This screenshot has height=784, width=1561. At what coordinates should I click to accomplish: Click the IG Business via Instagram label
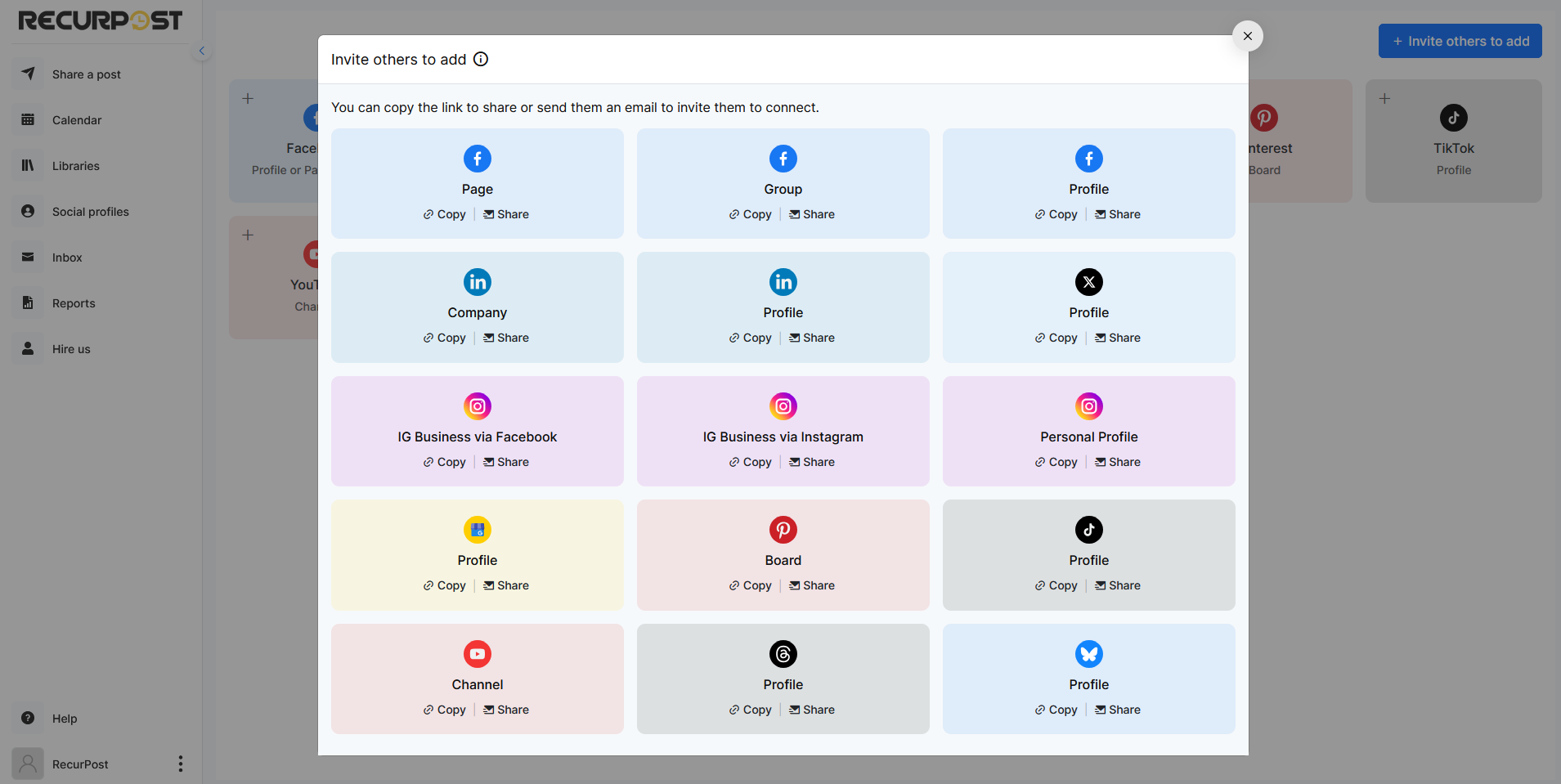pos(783,437)
